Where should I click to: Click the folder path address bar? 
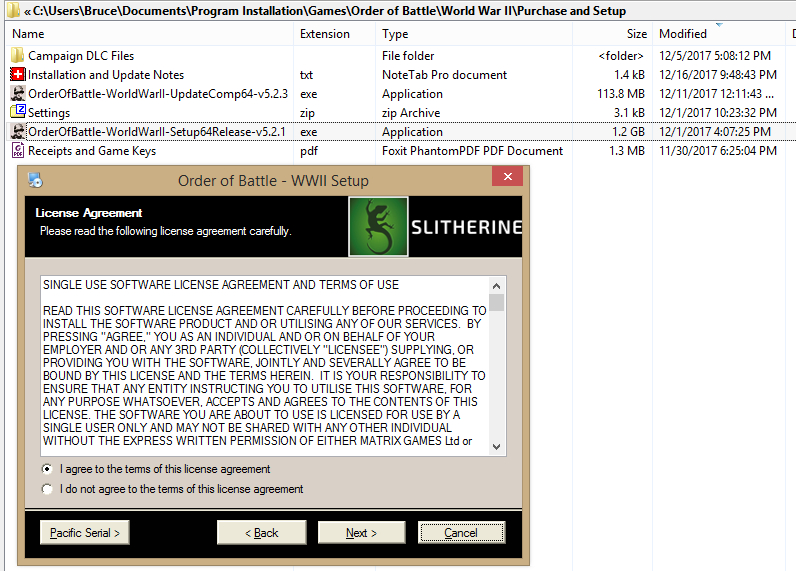point(398,11)
